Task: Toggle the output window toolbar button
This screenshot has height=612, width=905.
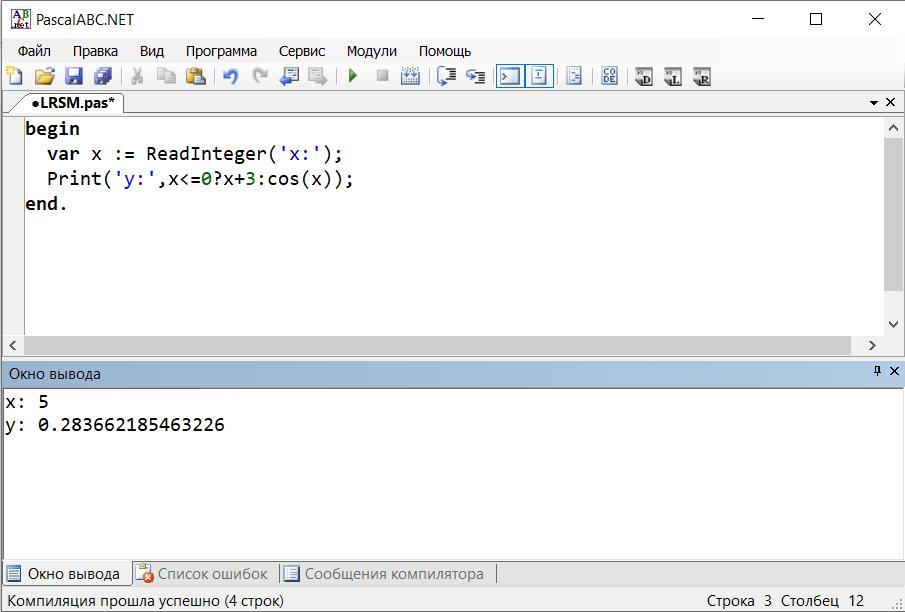Action: tap(510, 76)
